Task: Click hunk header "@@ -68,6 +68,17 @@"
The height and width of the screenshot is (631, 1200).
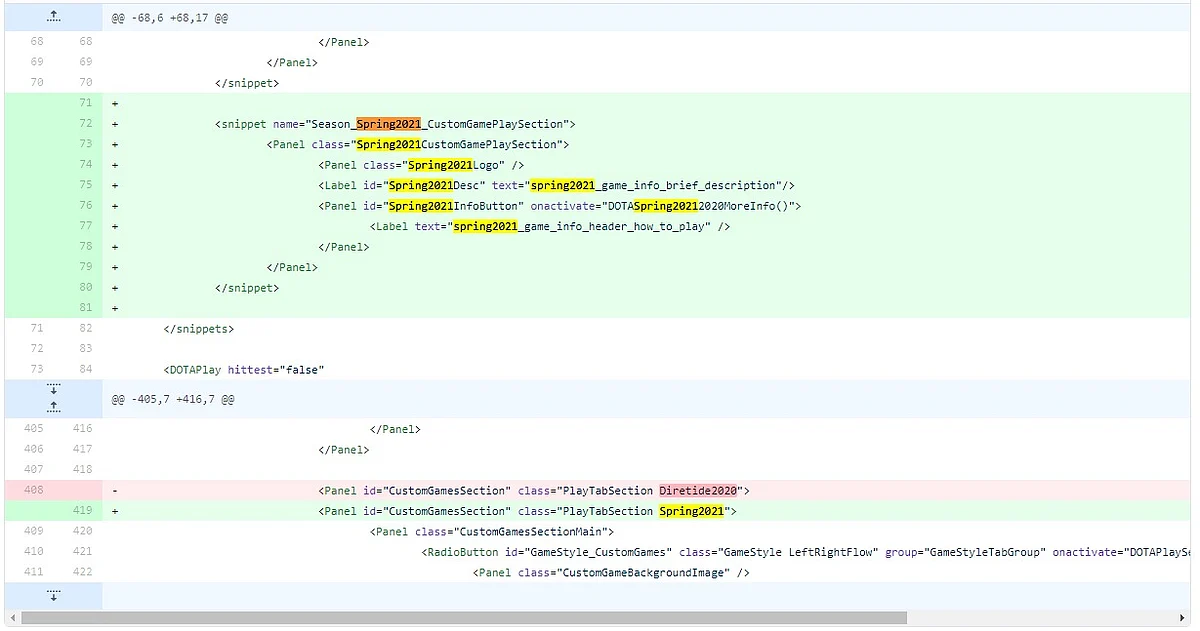Action: point(170,18)
